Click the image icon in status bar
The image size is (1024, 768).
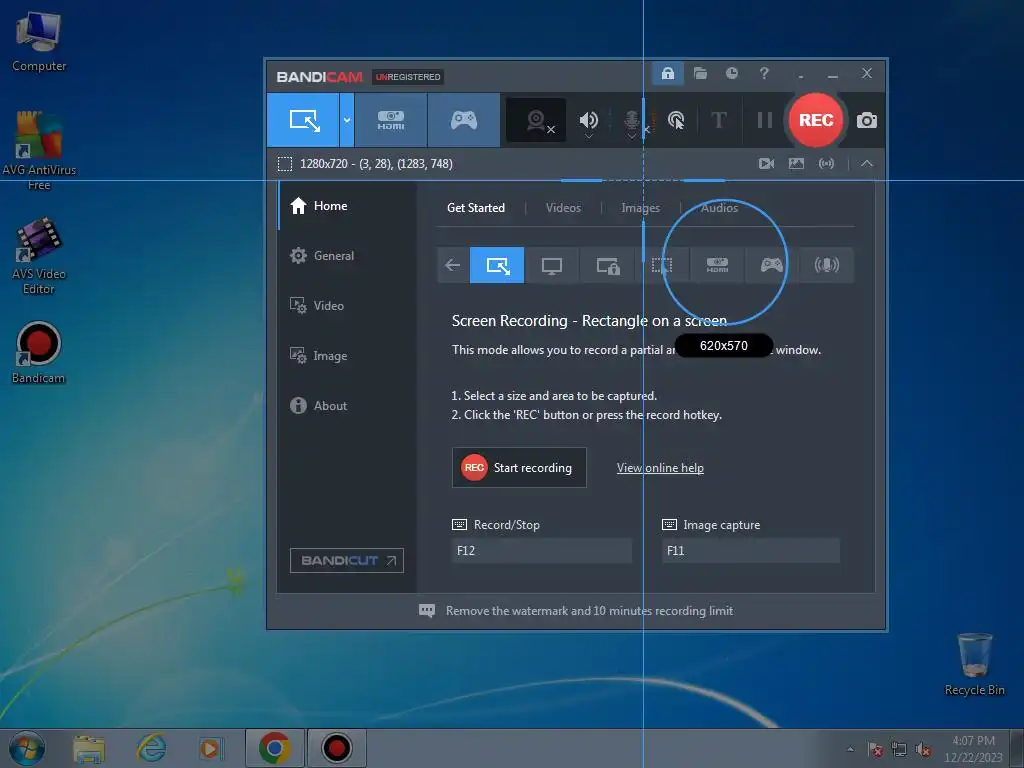tap(796, 163)
